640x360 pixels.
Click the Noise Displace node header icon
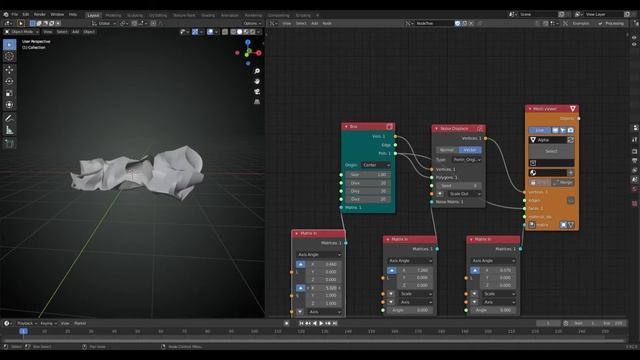[x=480, y=129]
